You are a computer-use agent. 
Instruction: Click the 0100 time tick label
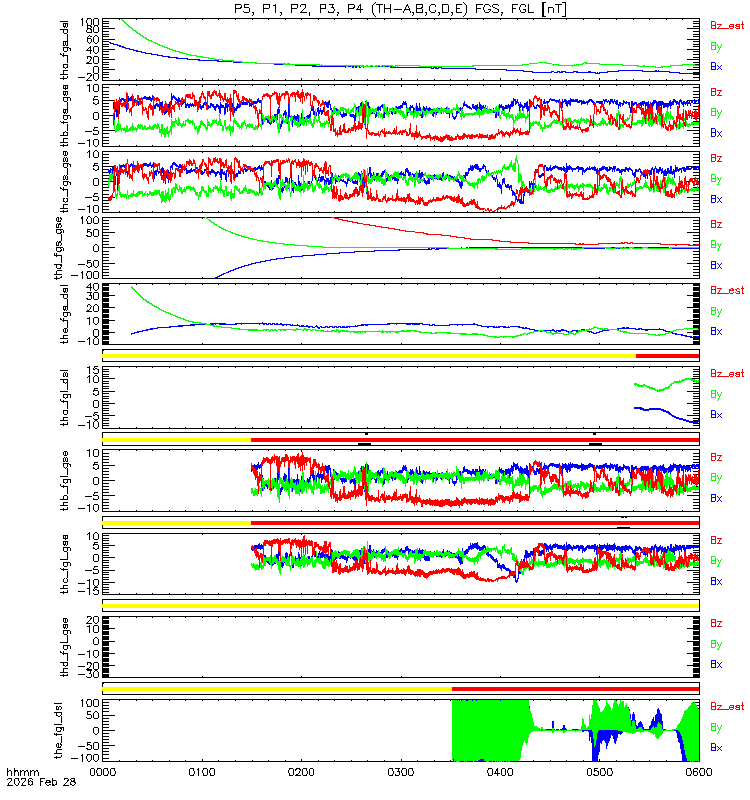pyautogui.click(x=202, y=772)
